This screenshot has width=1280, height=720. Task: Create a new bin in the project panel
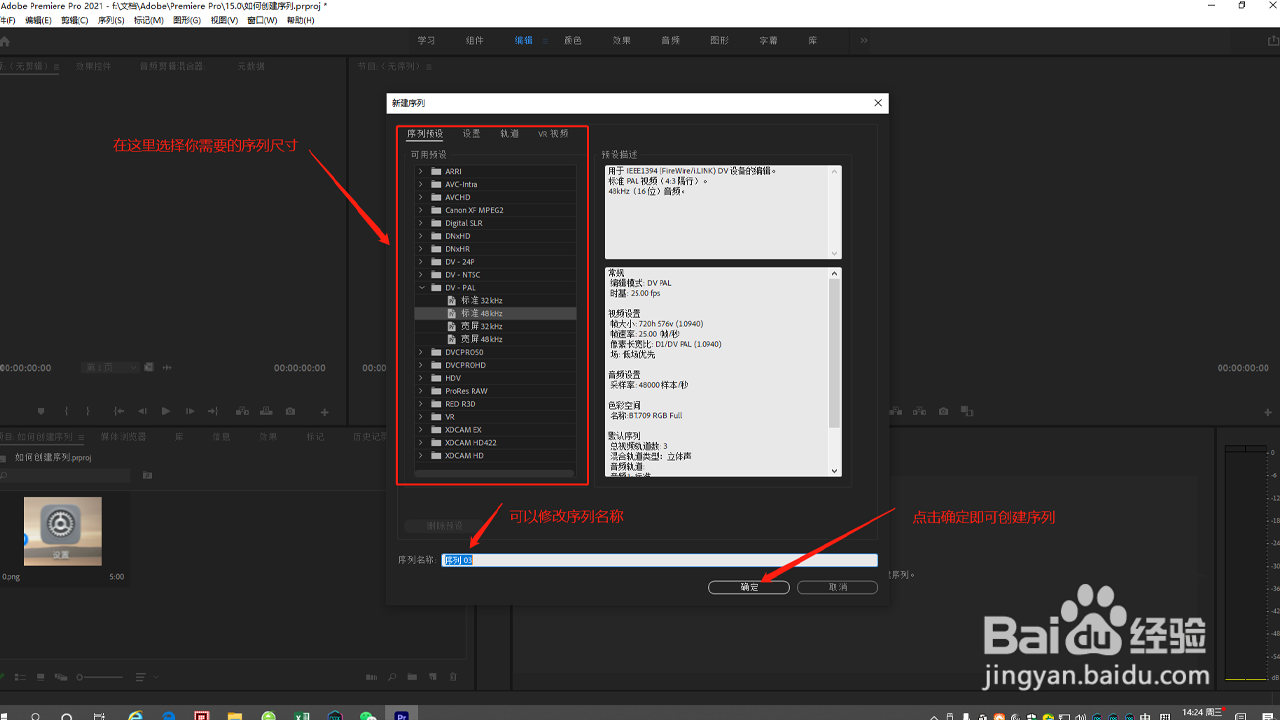(x=412, y=677)
